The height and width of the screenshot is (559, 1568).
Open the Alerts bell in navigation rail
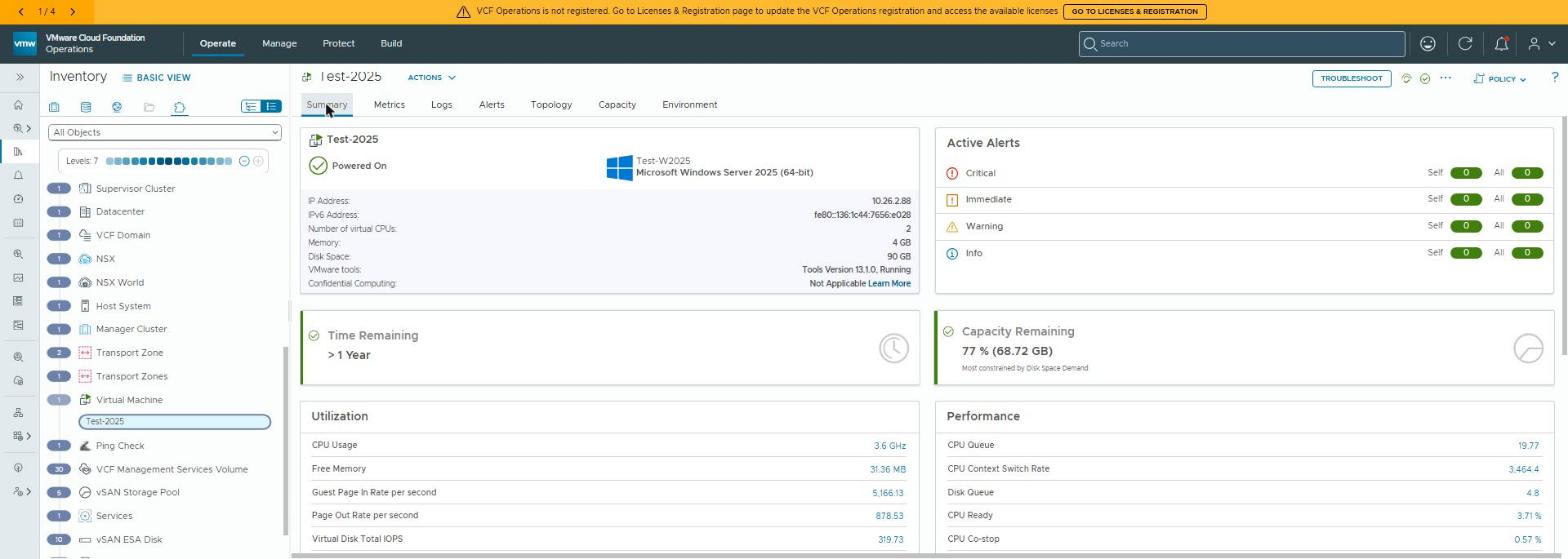click(x=19, y=176)
